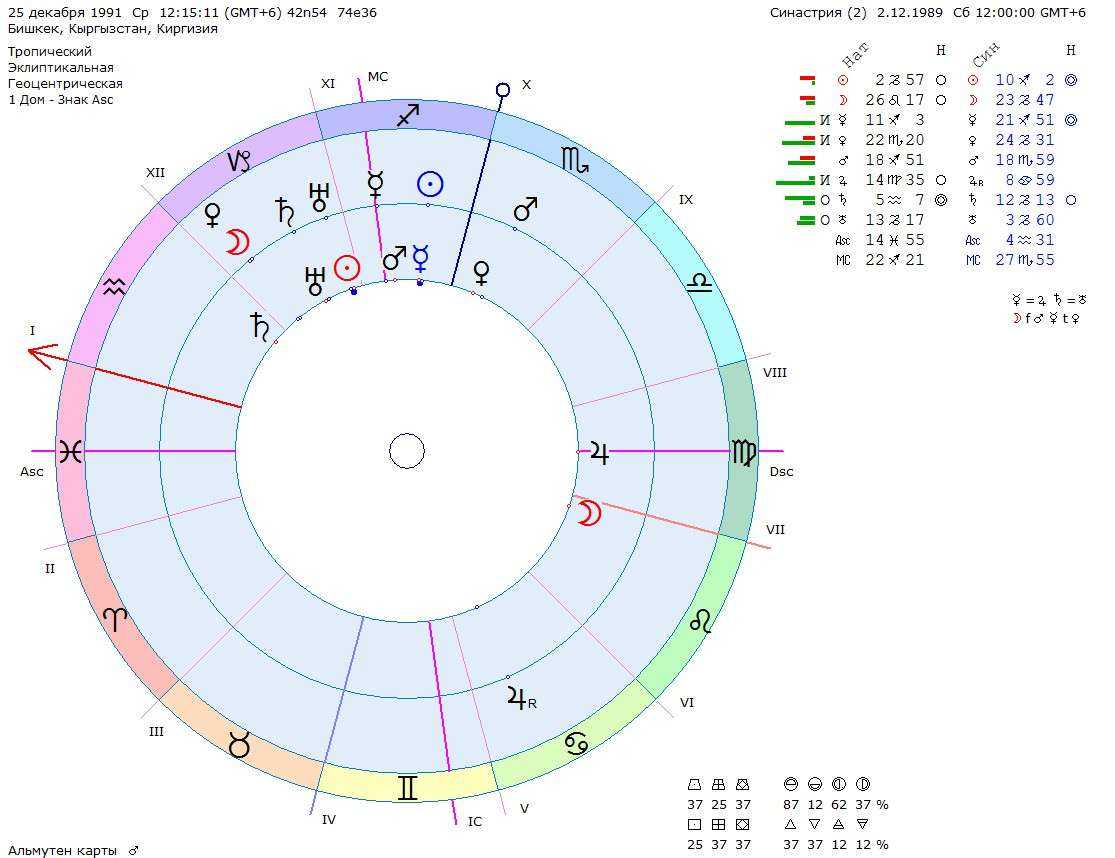Click the small circle at the chart center
Screen dimensions: 1115x858
pyautogui.click(x=407, y=451)
